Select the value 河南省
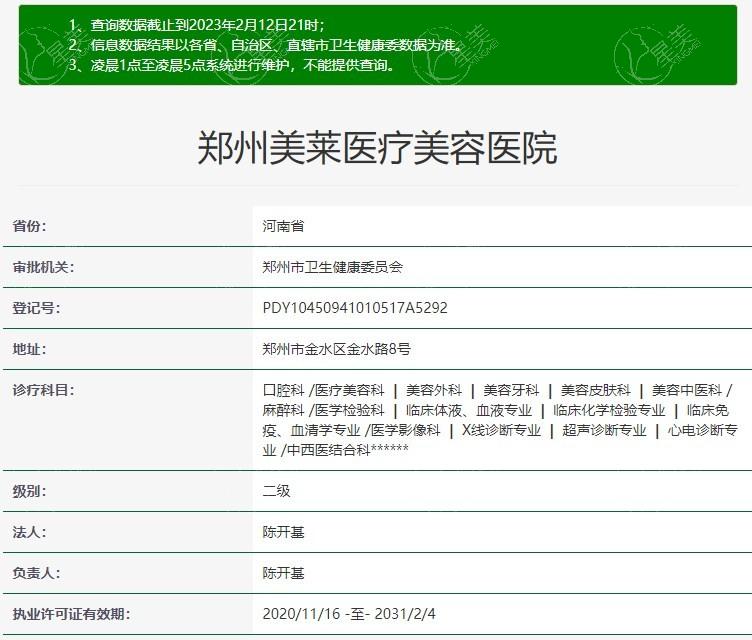 pos(283,226)
